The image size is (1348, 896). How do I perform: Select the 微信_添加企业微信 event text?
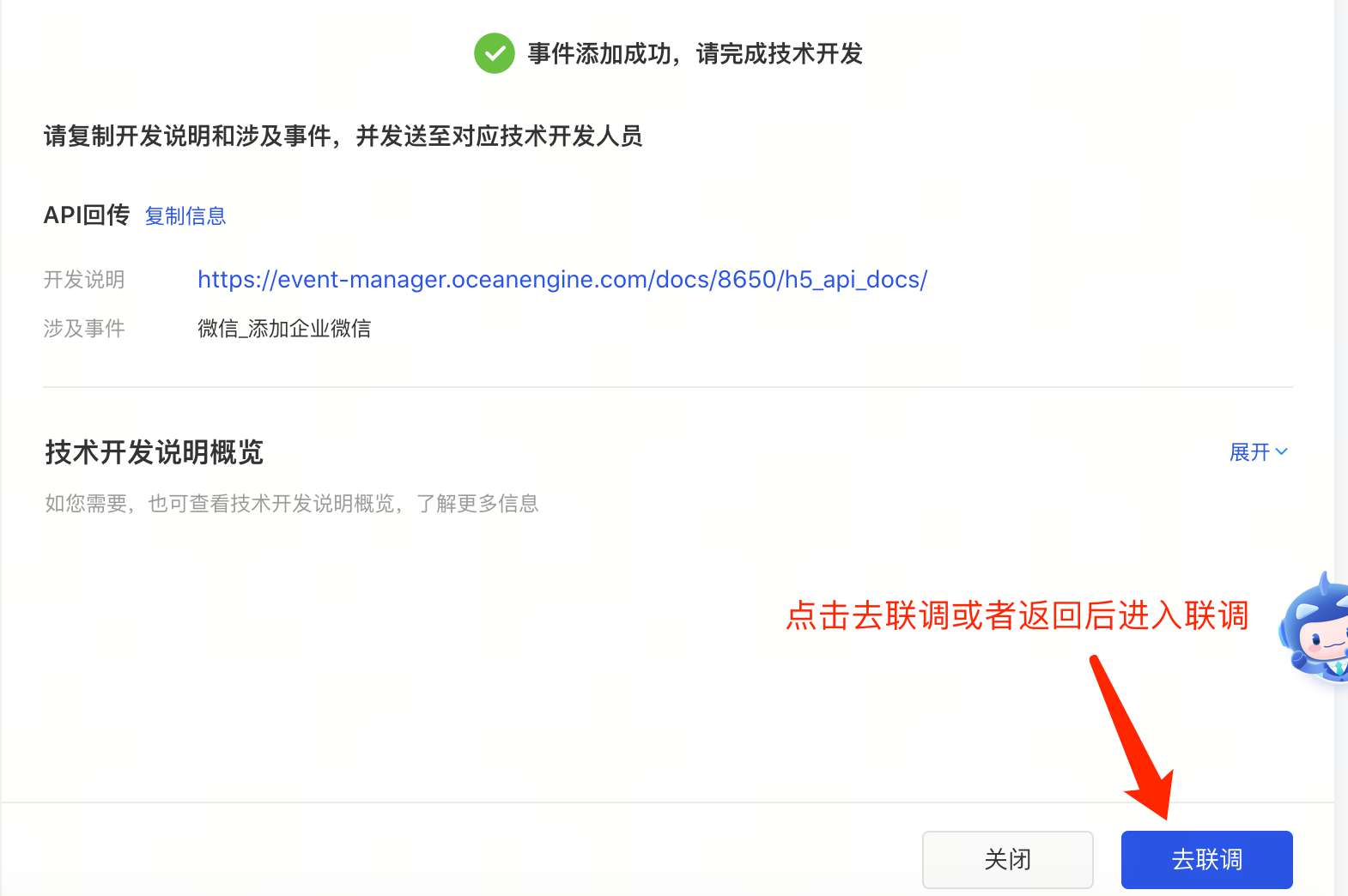[x=284, y=328]
